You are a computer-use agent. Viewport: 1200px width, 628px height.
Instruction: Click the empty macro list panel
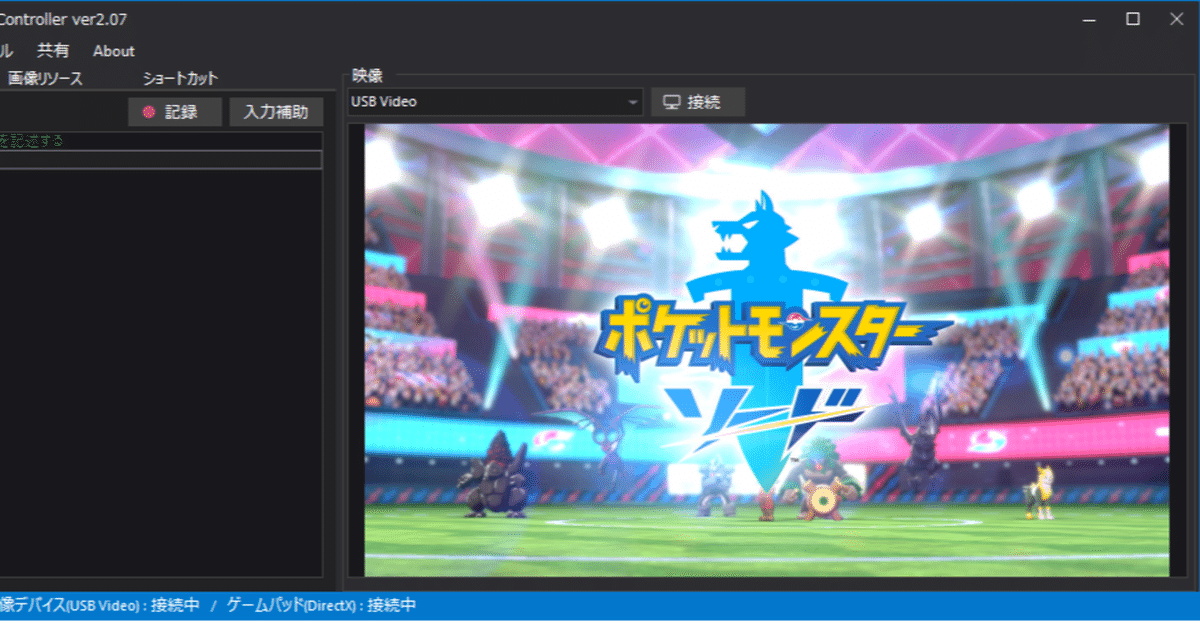click(x=160, y=380)
